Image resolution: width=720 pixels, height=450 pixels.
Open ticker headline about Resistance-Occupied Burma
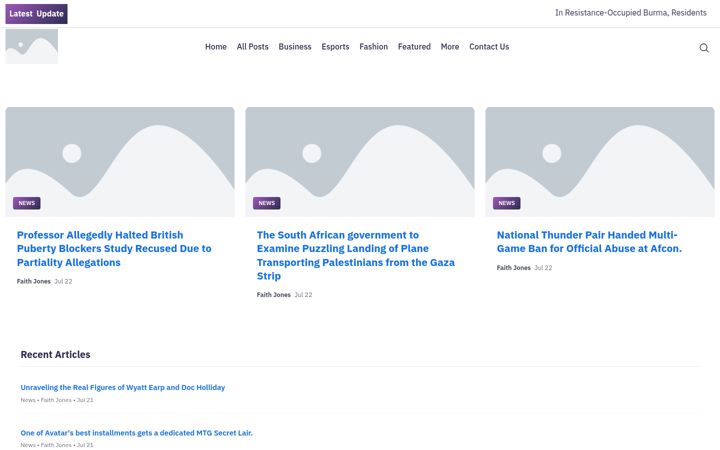631,13
